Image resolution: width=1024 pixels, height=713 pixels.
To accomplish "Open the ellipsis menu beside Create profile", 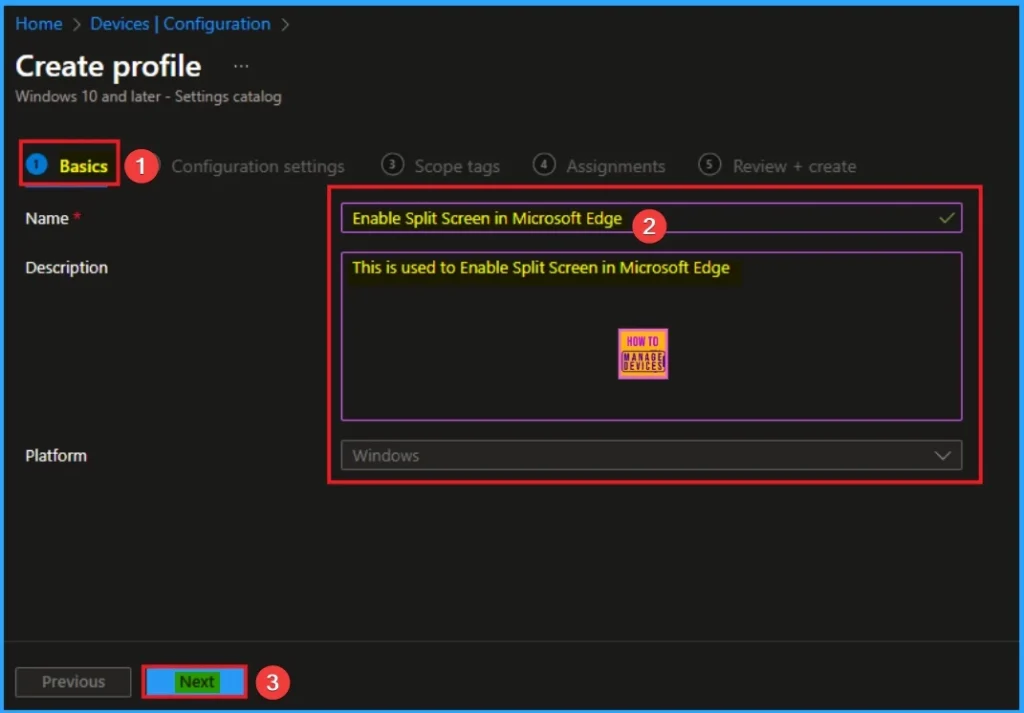I will [241, 66].
